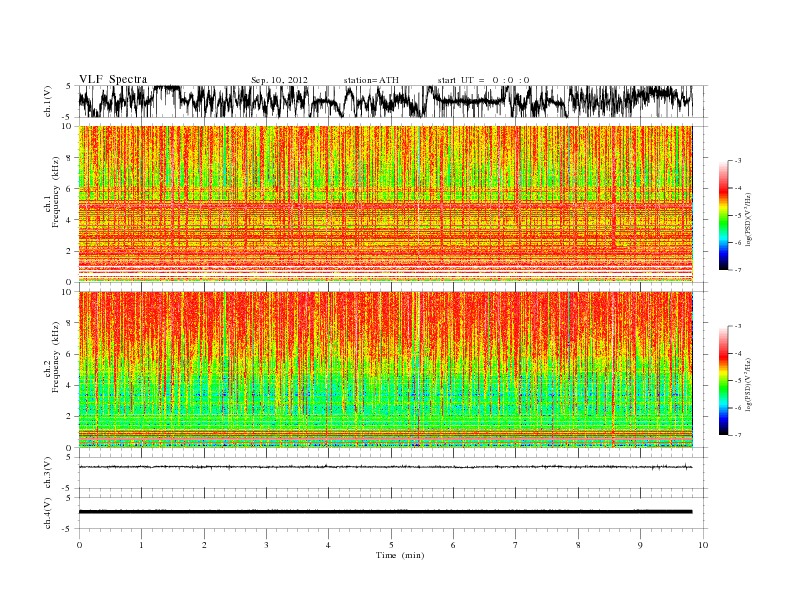The width and height of the screenshot is (792, 612).
Task: Click the "2" tick on ch.2 frequency axis
Action: coord(69,417)
